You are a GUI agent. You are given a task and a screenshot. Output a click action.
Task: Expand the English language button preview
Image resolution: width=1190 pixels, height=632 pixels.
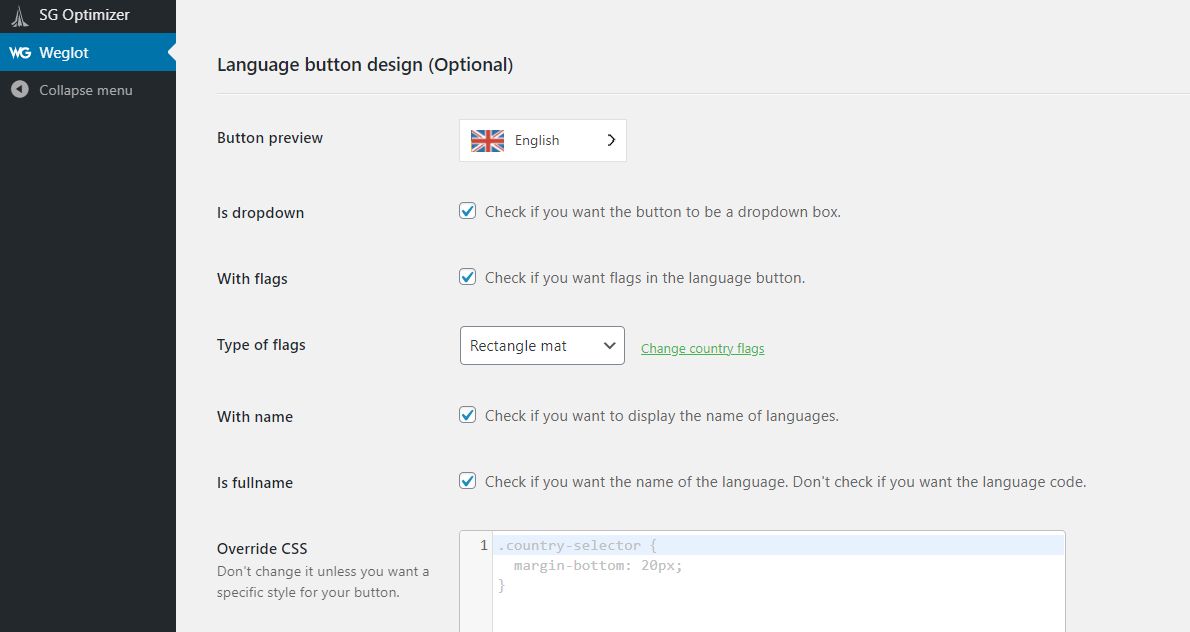coord(542,140)
